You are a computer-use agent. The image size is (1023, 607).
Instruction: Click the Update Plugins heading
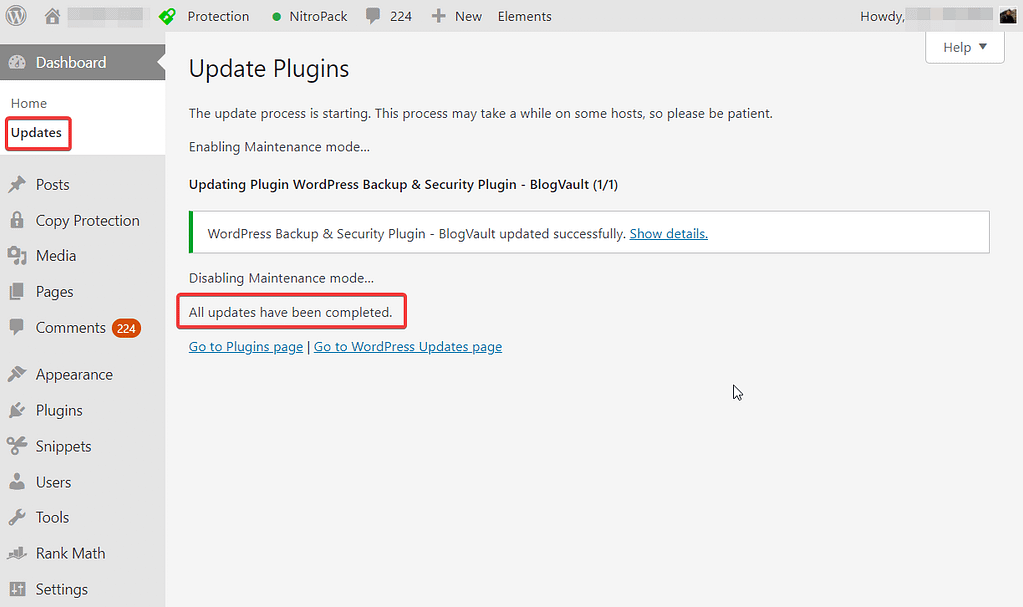tap(269, 69)
